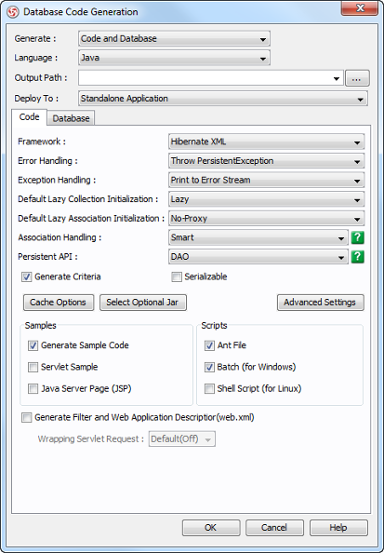384x553 pixels.
Task: Open the Deploy To dropdown
Action: (x=223, y=98)
